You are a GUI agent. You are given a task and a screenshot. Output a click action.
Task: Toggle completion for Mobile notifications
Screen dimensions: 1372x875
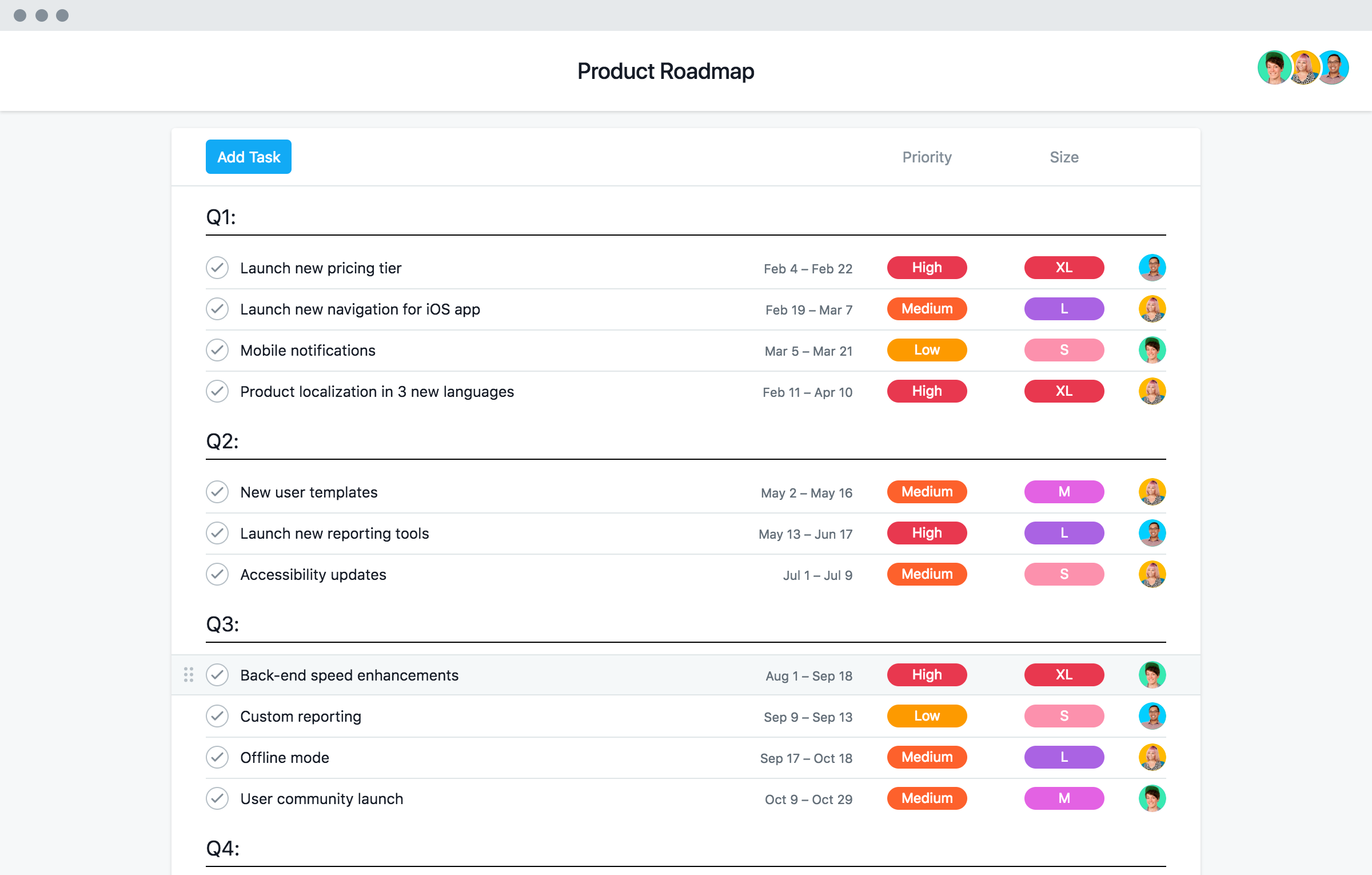tap(218, 350)
